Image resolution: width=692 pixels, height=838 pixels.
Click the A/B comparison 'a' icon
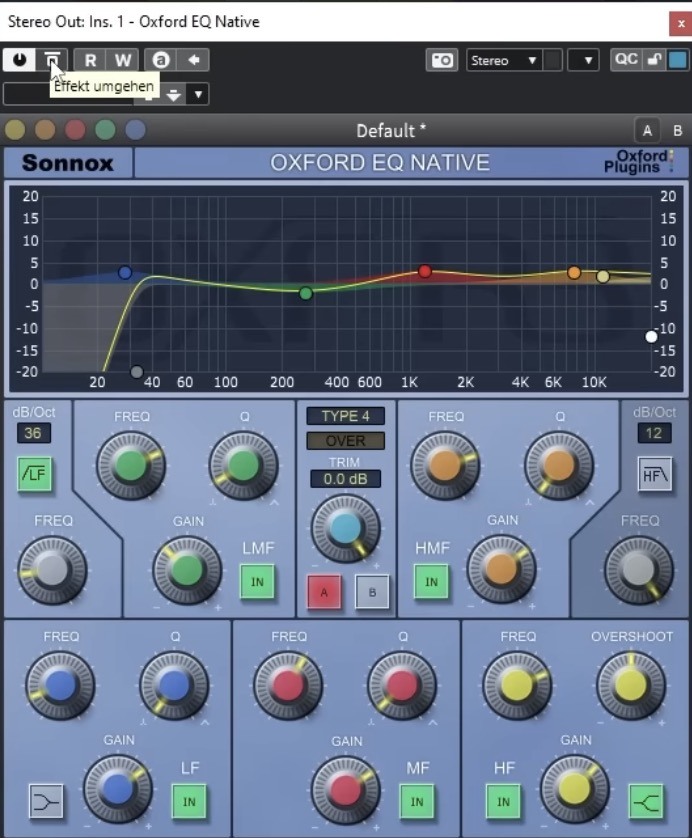[x=161, y=60]
